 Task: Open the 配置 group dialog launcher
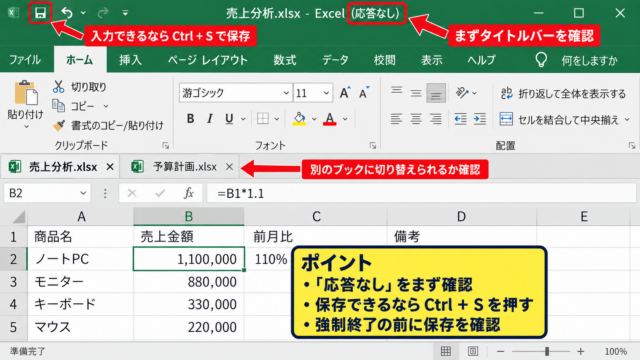[x=632, y=145]
